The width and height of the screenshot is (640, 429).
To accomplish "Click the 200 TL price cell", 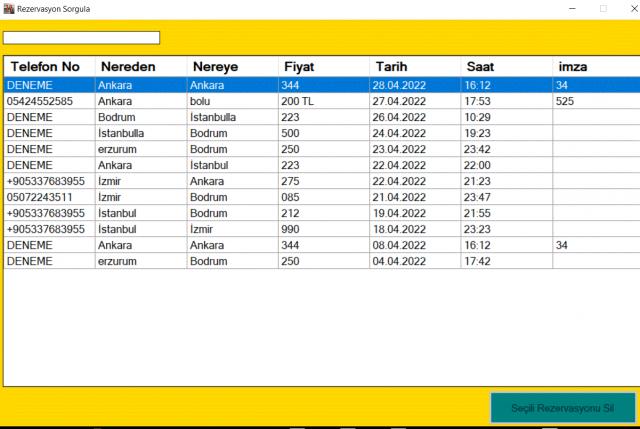I will pyautogui.click(x=298, y=101).
